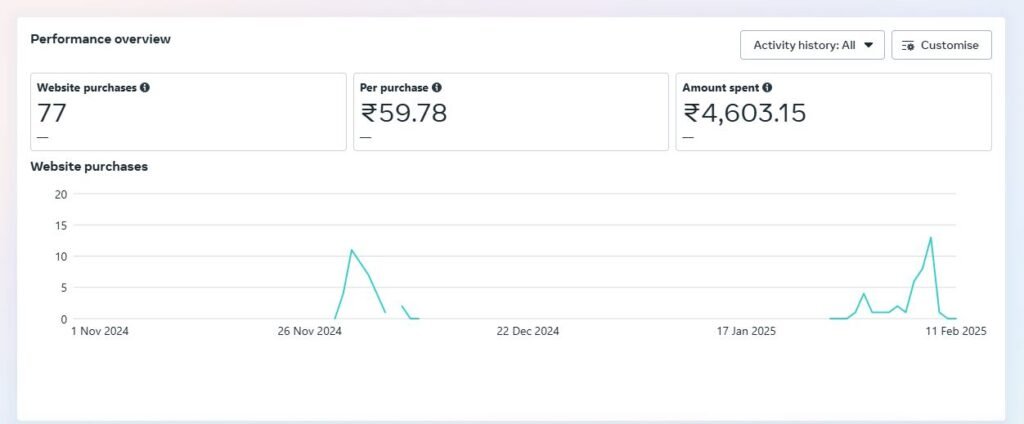The height and width of the screenshot is (424, 1024).
Task: Click the Website purchases chart title
Action: point(89,166)
